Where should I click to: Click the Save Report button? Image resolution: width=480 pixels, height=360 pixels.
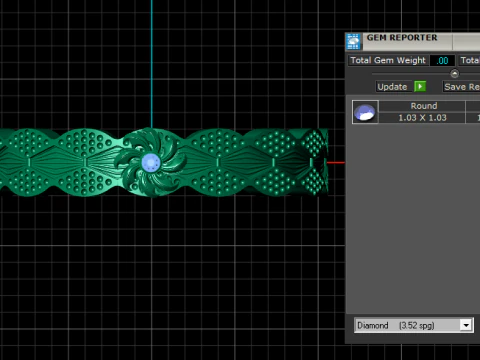coord(461,87)
